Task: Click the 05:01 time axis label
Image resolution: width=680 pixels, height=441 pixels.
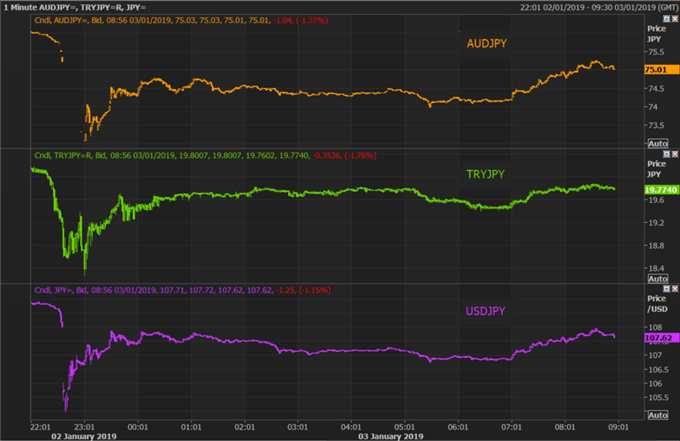Action: [404, 427]
